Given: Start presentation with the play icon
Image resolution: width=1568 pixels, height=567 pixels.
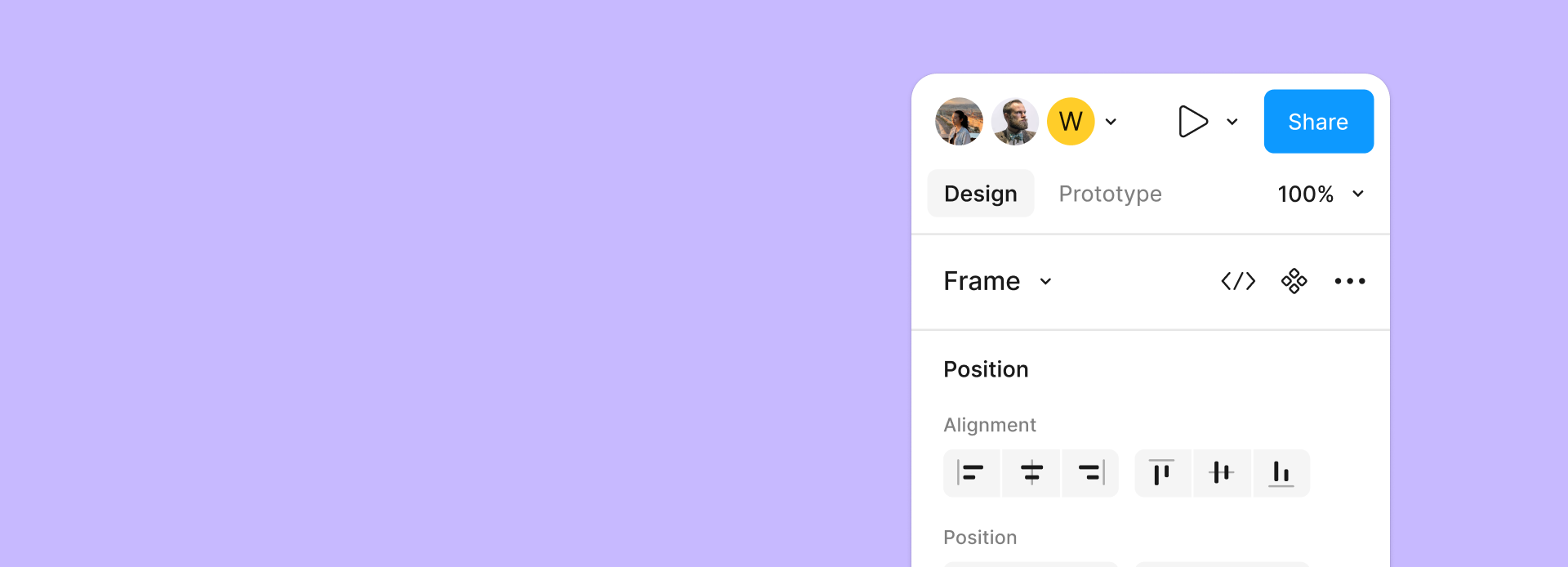Looking at the screenshot, I should tap(1194, 121).
